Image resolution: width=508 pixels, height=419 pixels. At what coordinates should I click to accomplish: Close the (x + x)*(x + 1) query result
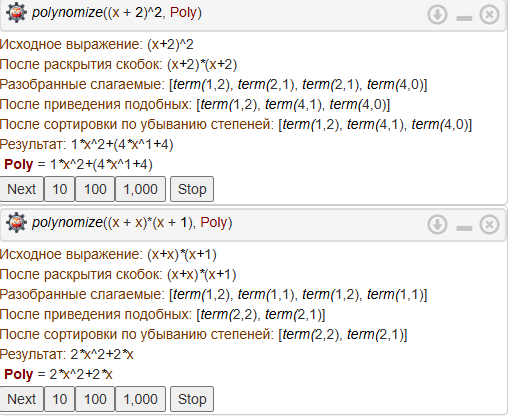[x=489, y=224]
